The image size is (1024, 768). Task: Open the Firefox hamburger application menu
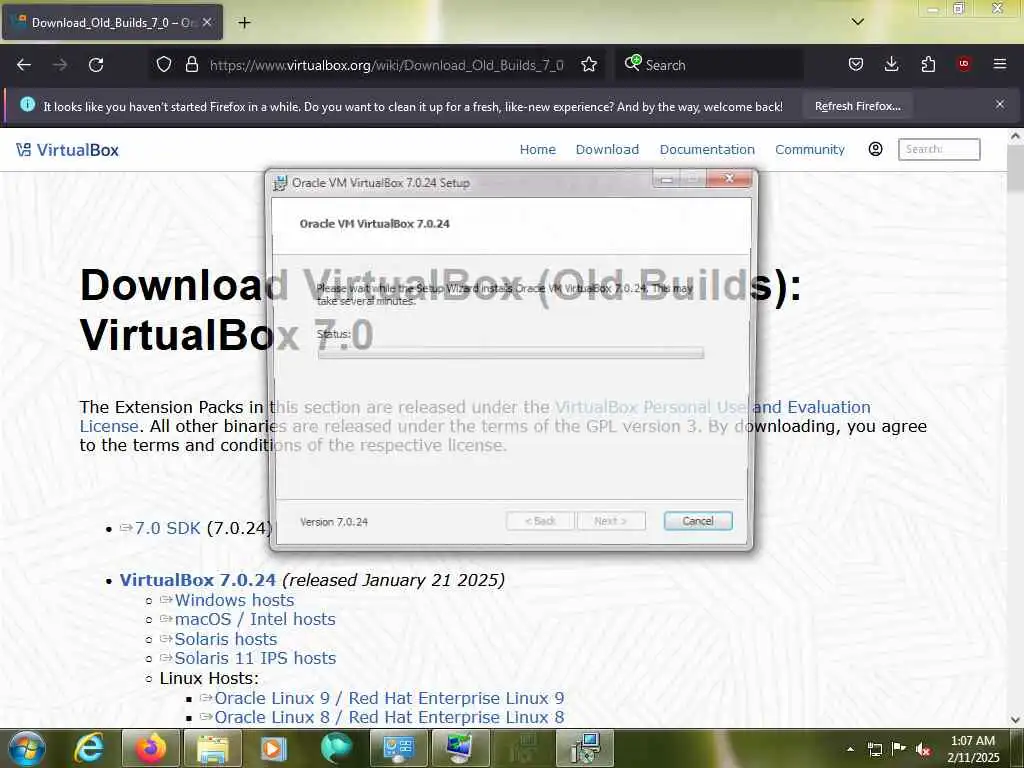[1000, 64]
